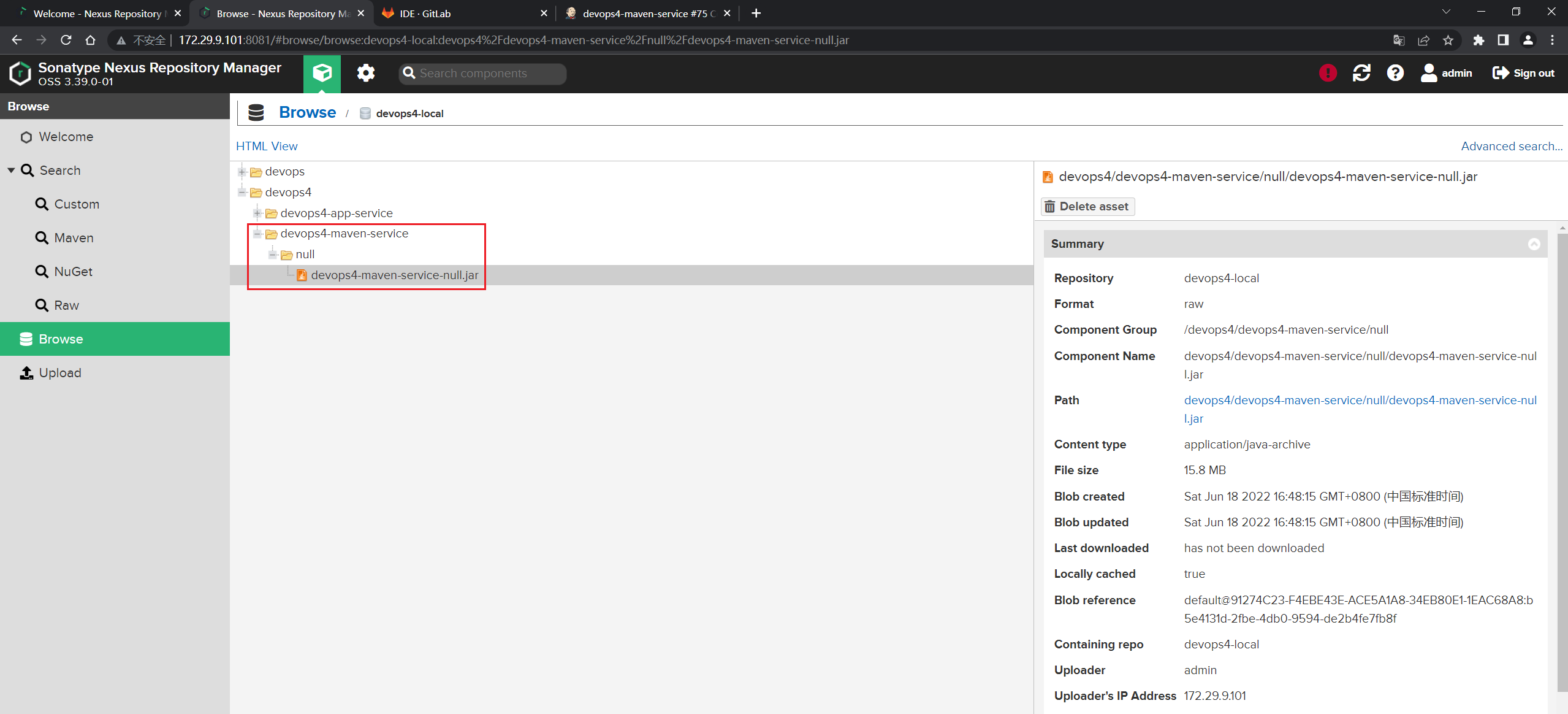
Task: Bookmark this page with star icon
Action: pos(1448,40)
